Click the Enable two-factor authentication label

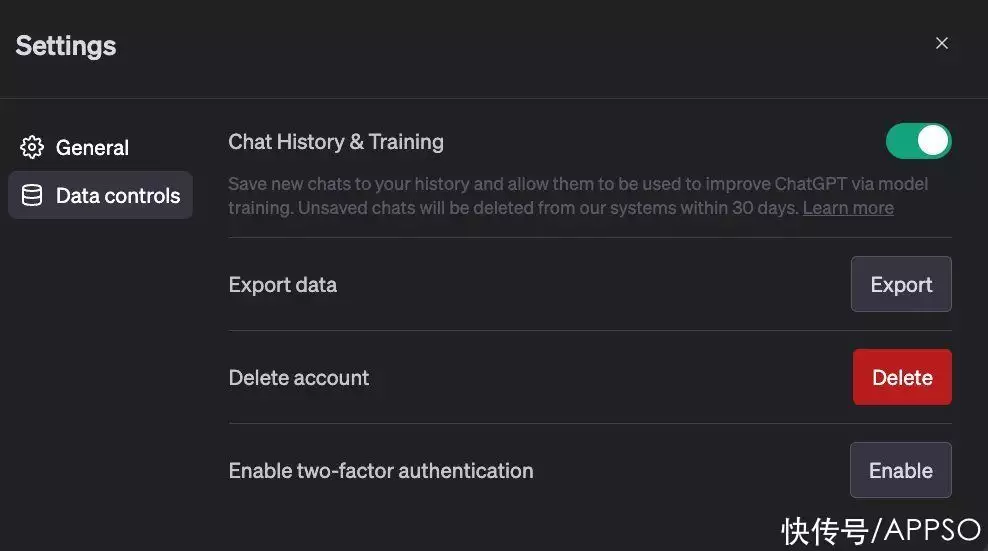point(381,471)
